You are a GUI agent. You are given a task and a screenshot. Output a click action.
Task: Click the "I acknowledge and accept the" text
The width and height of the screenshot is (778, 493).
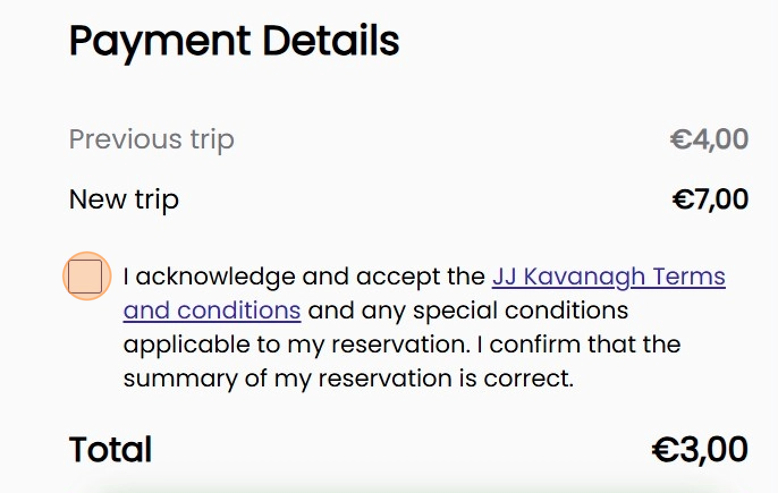point(304,276)
